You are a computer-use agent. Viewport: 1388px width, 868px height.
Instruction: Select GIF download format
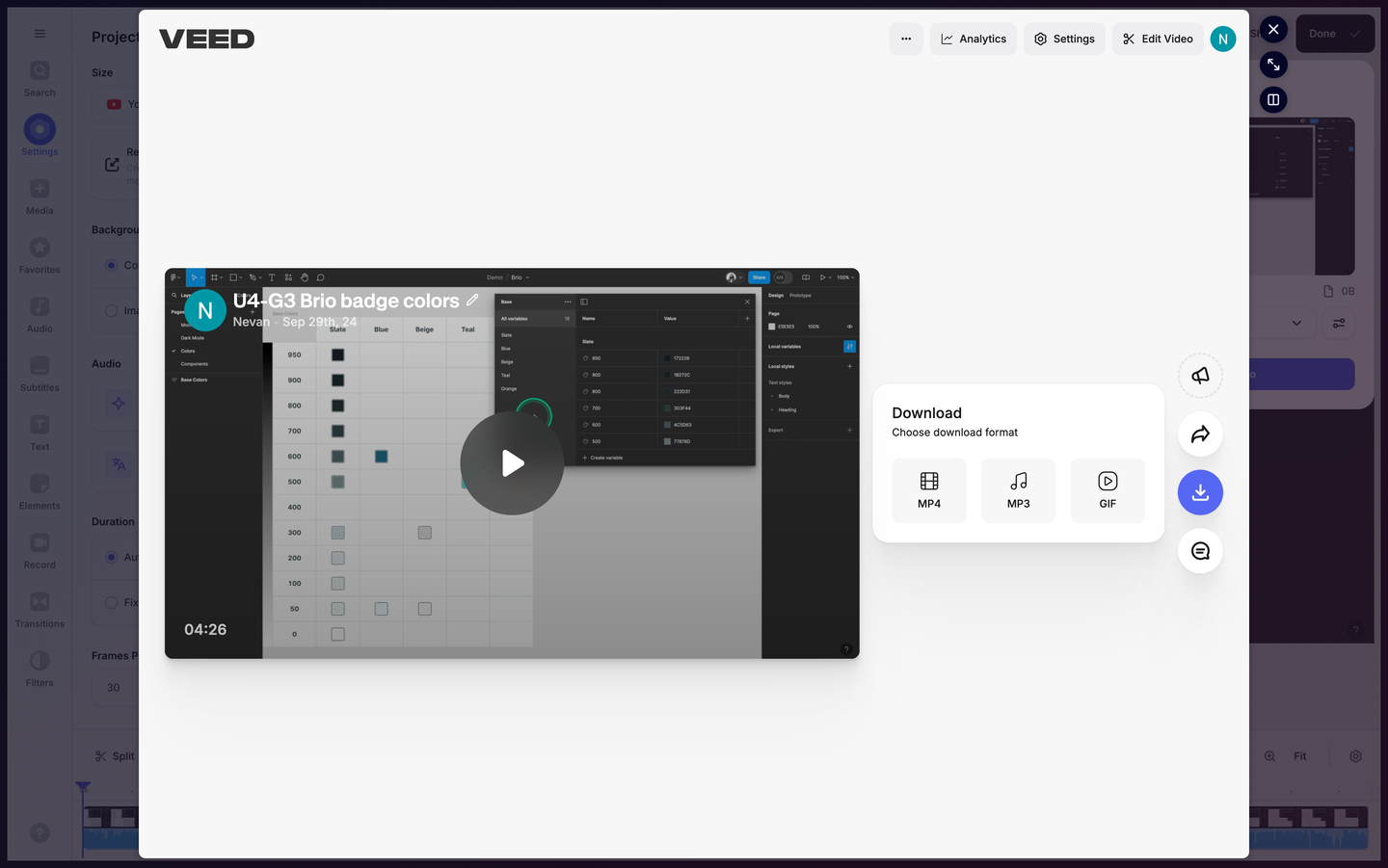(1108, 490)
